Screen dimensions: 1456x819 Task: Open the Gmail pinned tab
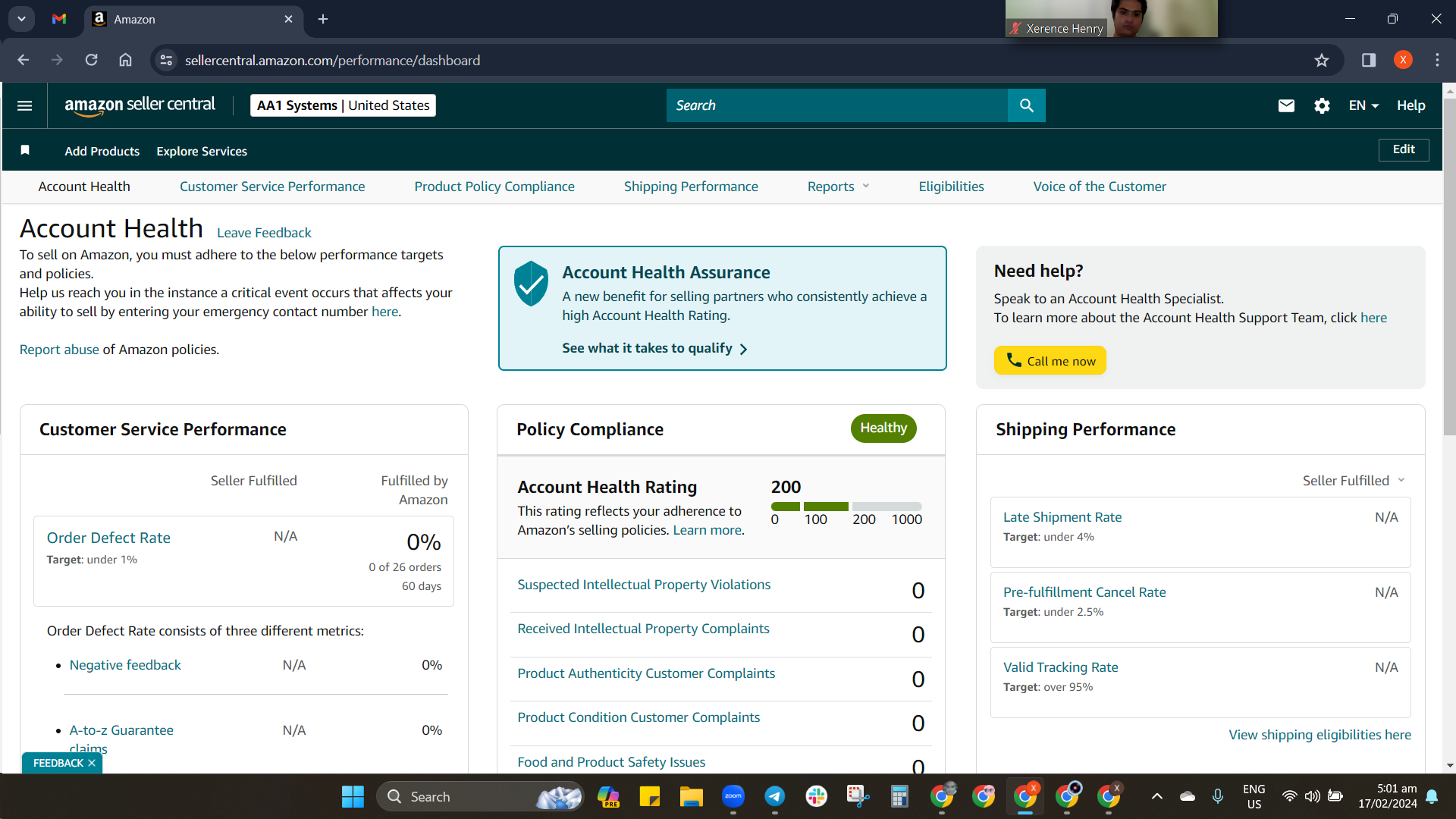(x=59, y=19)
